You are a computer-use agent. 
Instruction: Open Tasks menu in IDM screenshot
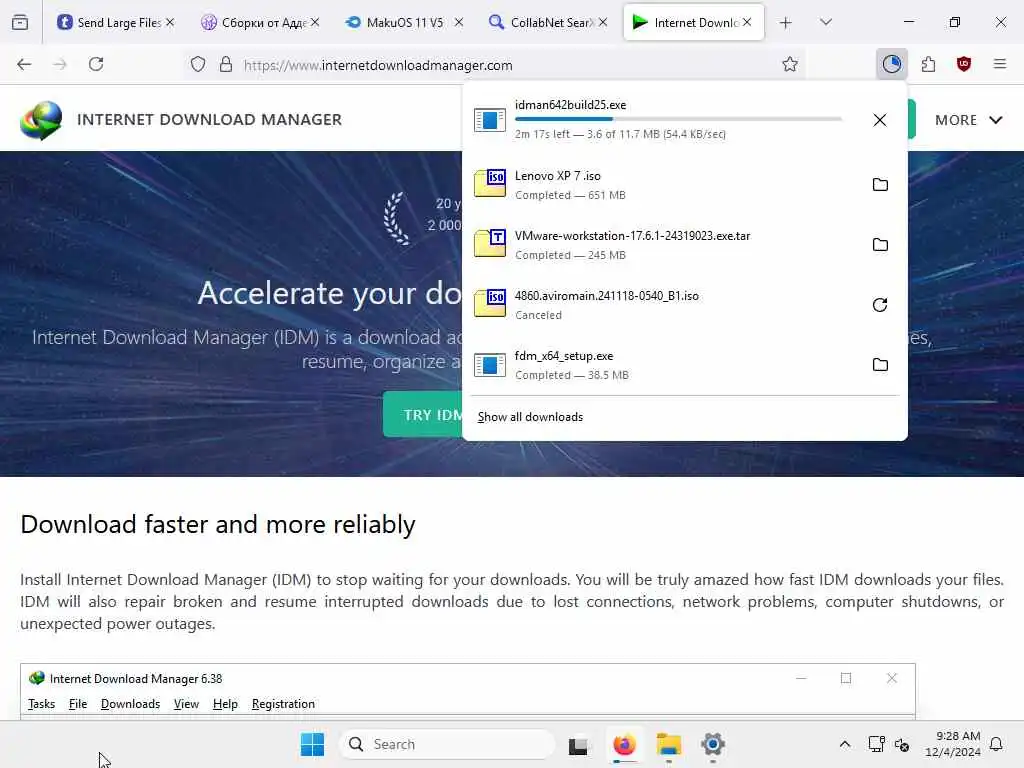pyautogui.click(x=41, y=704)
